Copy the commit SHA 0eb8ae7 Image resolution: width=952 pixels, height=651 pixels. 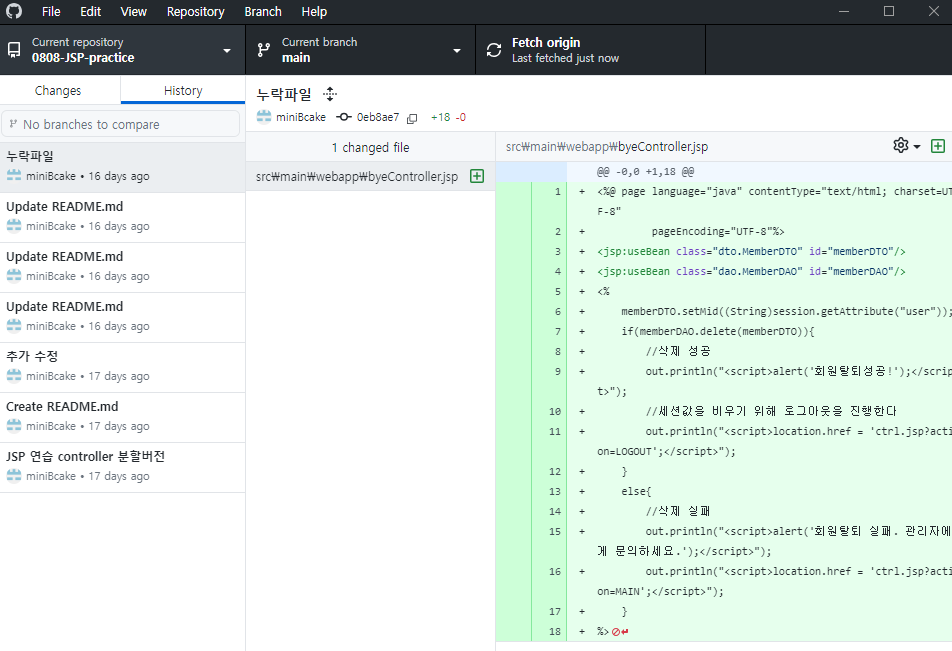coord(412,118)
